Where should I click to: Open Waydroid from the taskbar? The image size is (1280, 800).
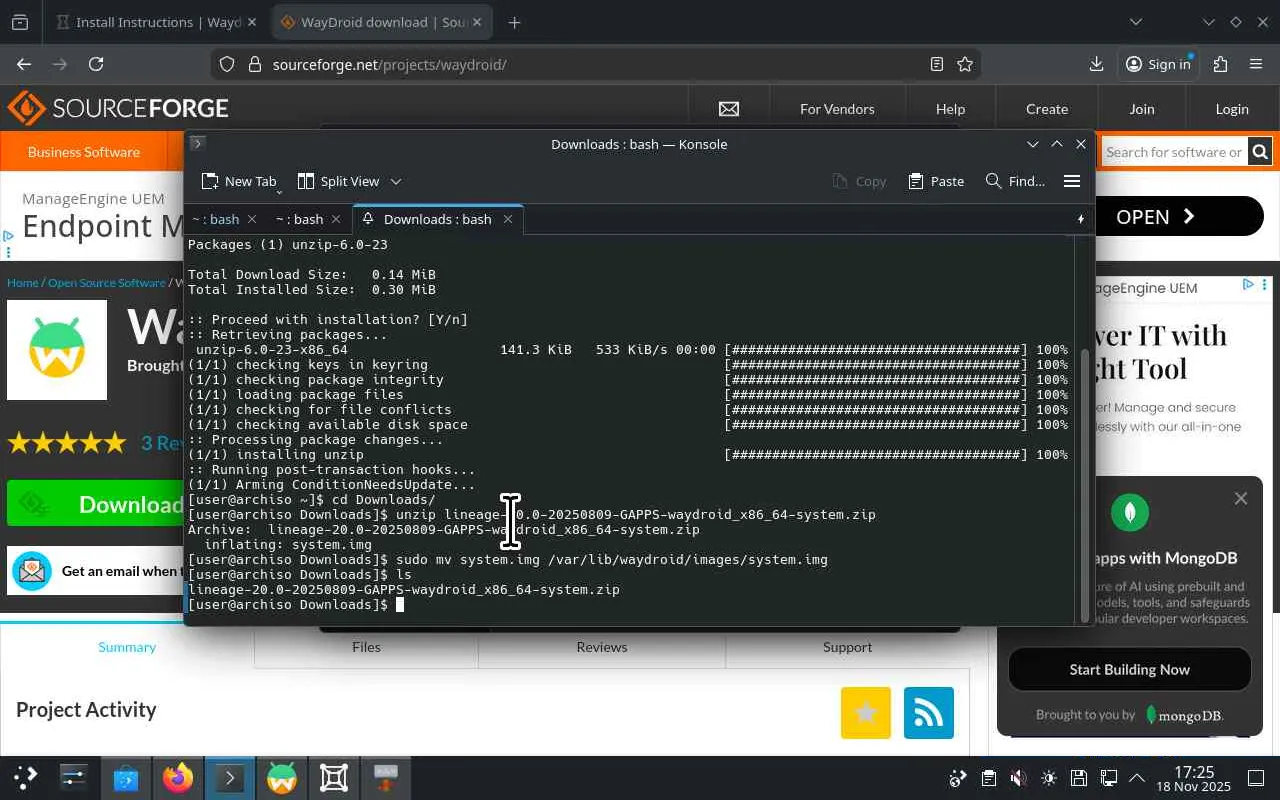tap(282, 777)
